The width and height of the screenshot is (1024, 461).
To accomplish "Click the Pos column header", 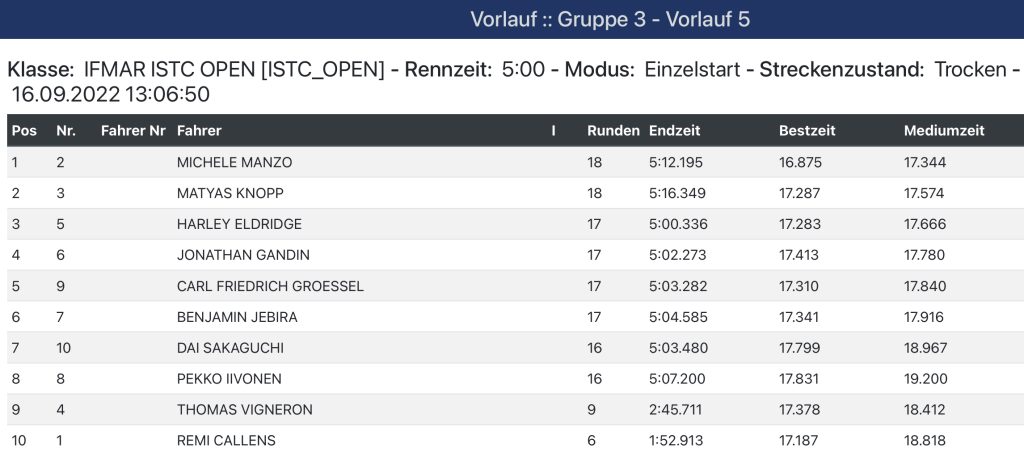I will coord(24,131).
